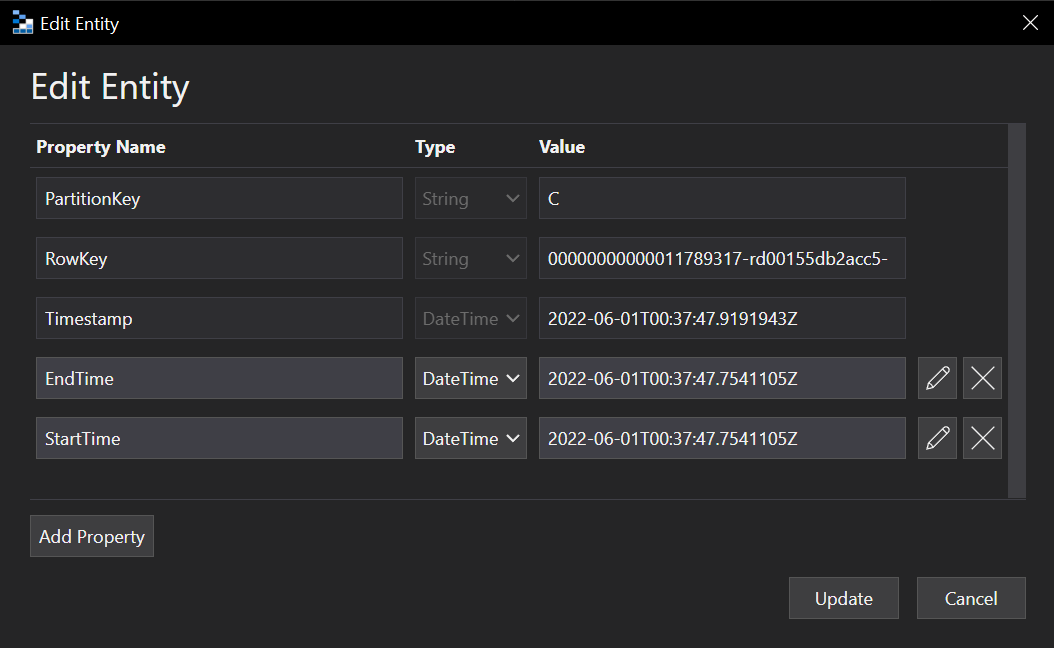This screenshot has height=648, width=1054.
Task: Click the disabled Timestamp type dropdown
Action: 471,318
